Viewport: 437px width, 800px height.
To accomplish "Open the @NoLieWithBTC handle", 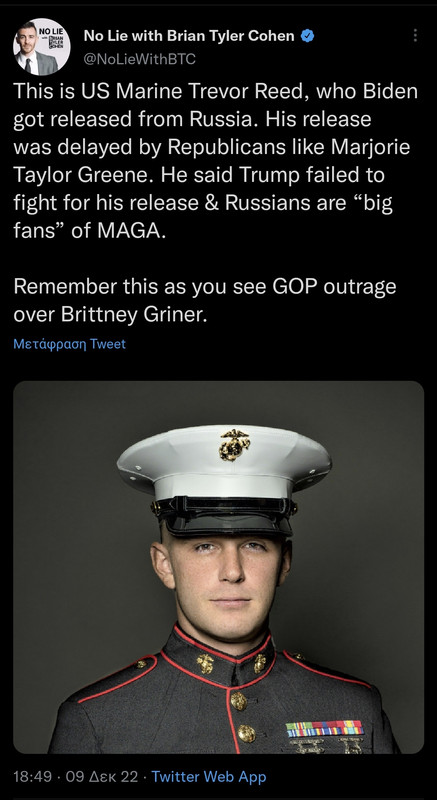I will coord(139,59).
